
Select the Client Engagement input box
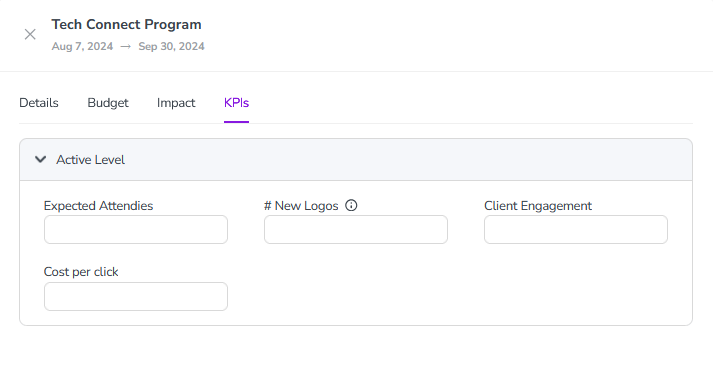coord(576,230)
